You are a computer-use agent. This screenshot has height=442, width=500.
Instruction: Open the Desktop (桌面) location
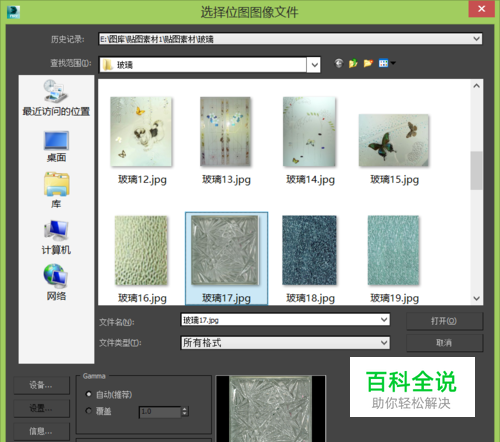point(56,147)
